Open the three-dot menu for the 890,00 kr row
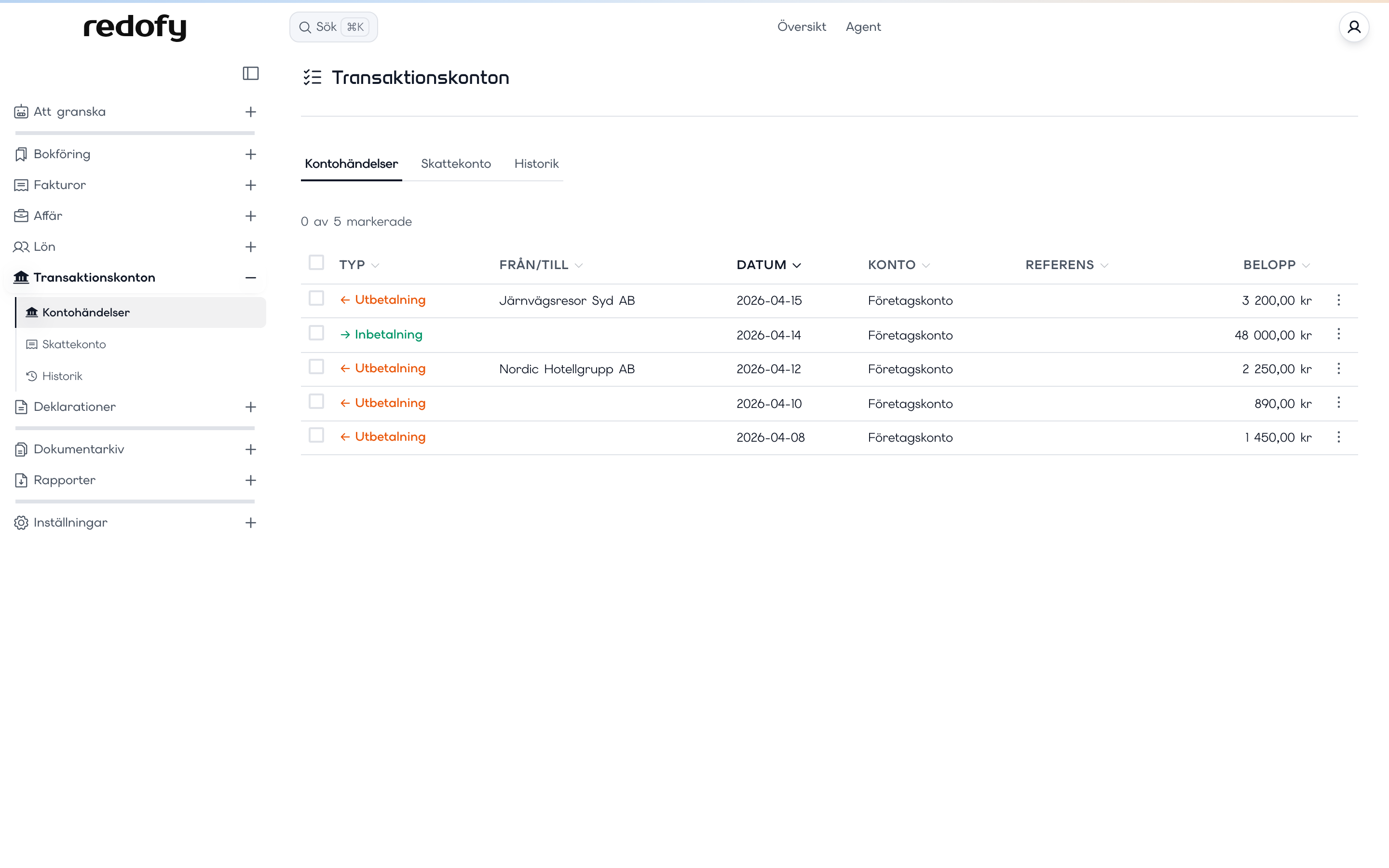This screenshot has height=868, width=1389. [x=1338, y=403]
